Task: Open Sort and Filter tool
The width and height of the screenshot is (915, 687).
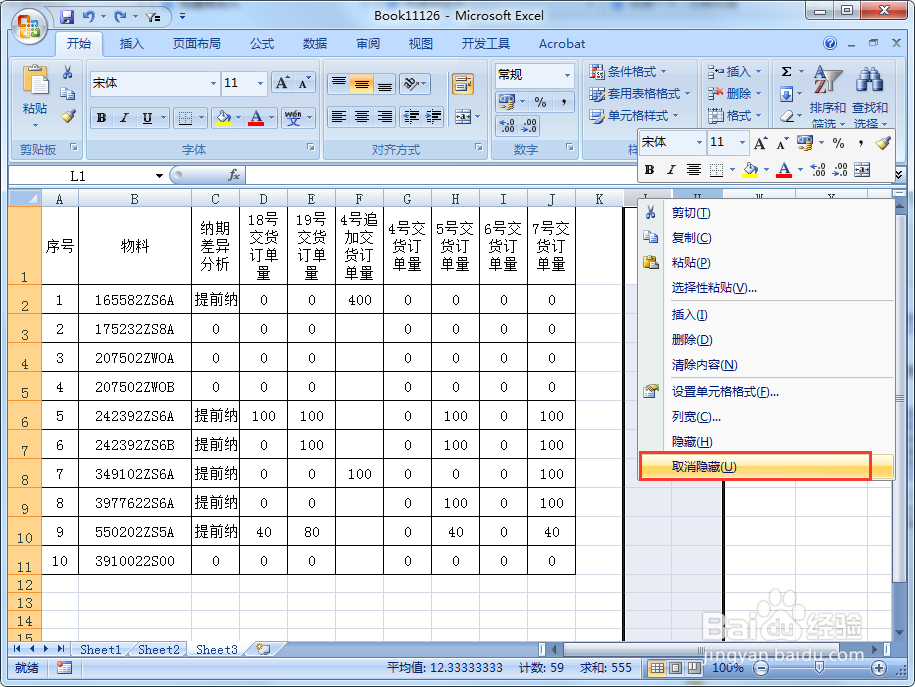Action: pos(827,97)
